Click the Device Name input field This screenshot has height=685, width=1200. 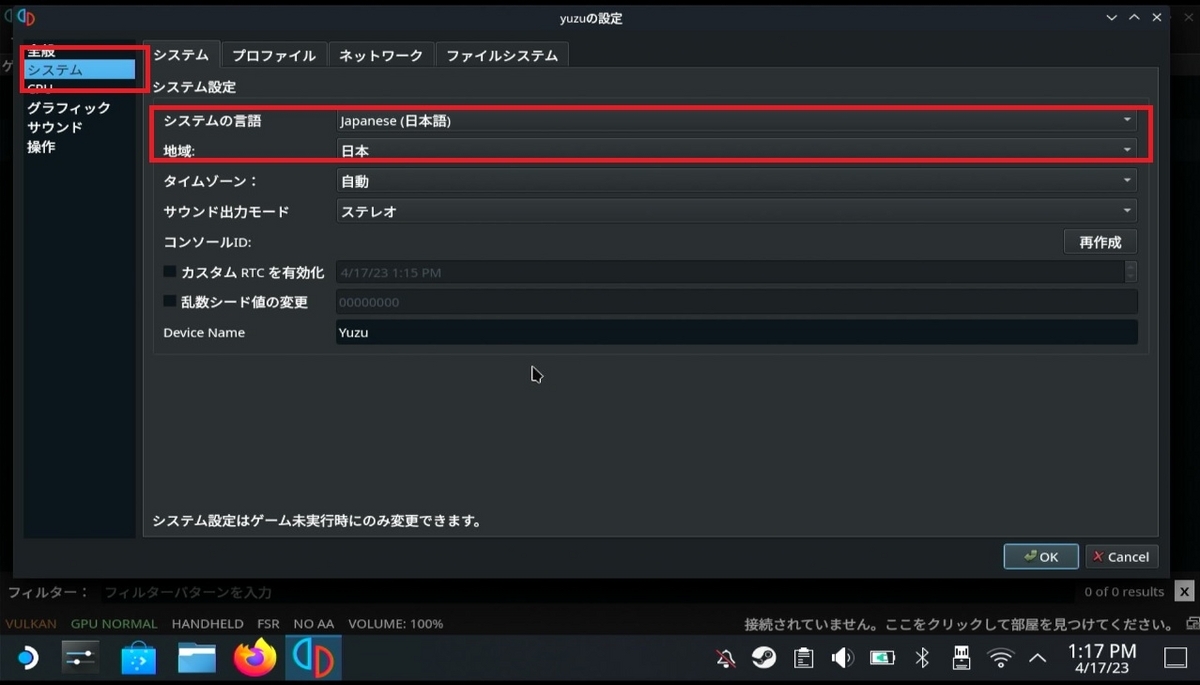737,332
